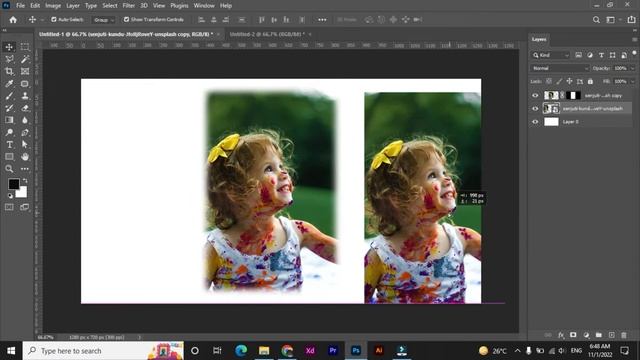Open workspace switcher dropdown
Screen dimensions: 640x360
tap(613, 20)
